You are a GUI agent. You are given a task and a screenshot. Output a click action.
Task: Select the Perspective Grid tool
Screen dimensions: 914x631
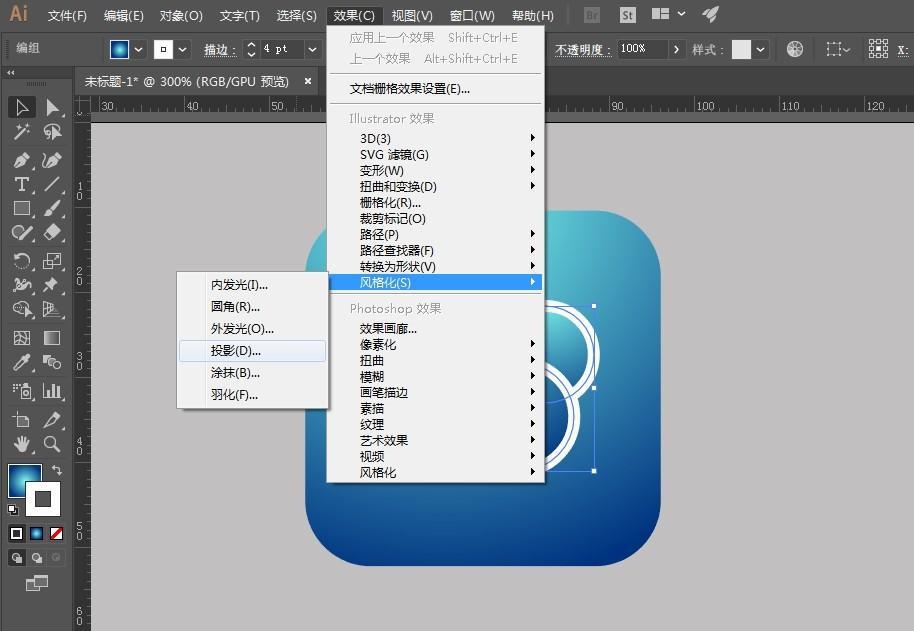coord(52,309)
